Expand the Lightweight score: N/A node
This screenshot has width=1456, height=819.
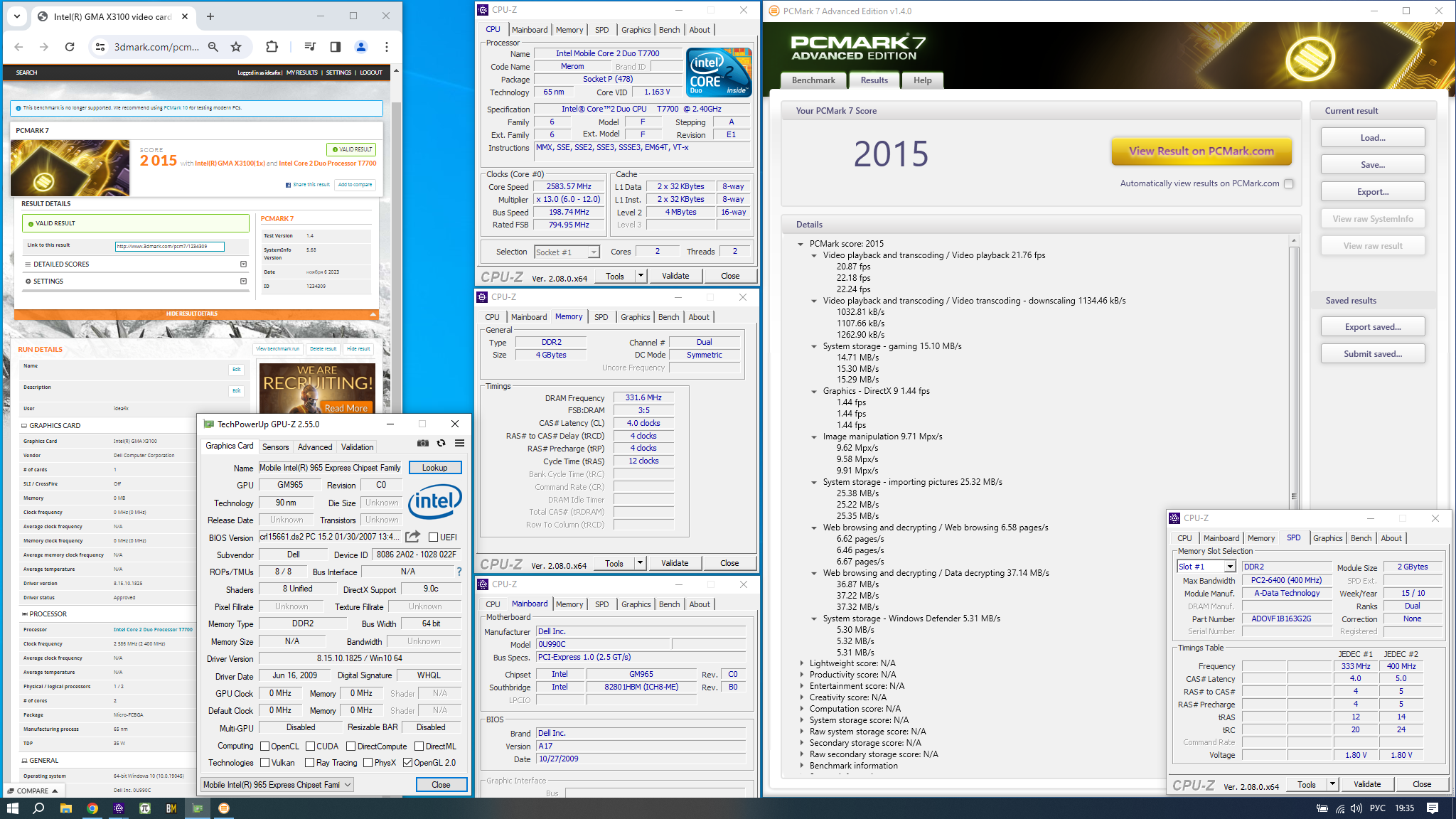coord(801,663)
